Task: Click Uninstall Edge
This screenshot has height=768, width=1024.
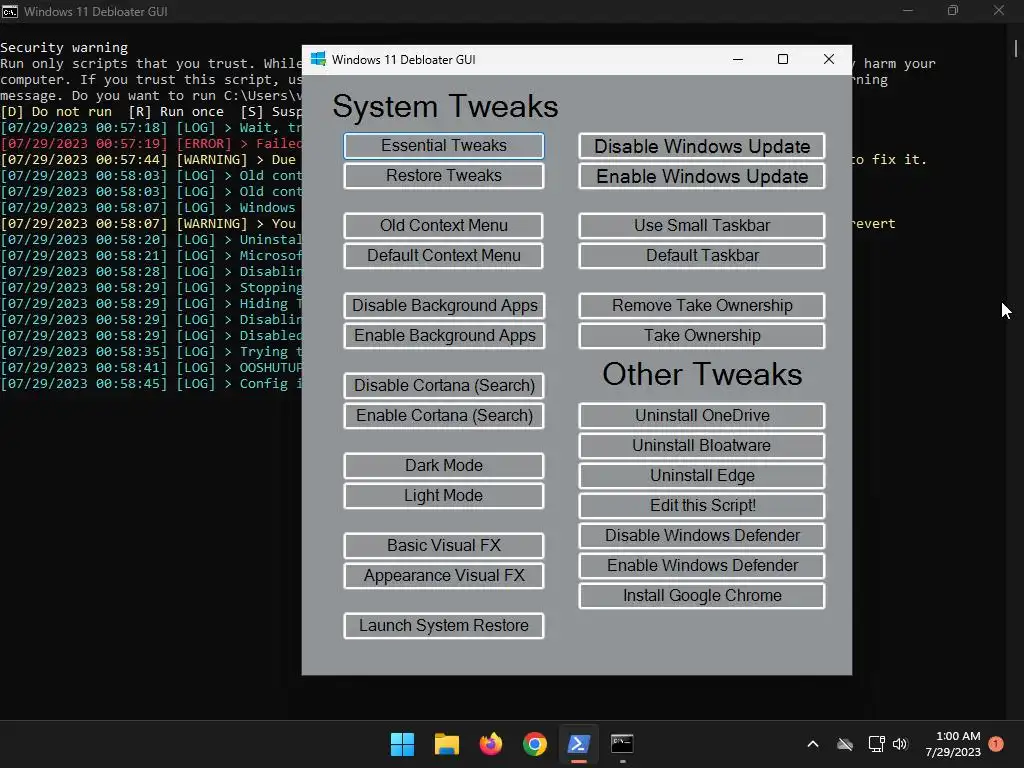Action: coord(702,475)
